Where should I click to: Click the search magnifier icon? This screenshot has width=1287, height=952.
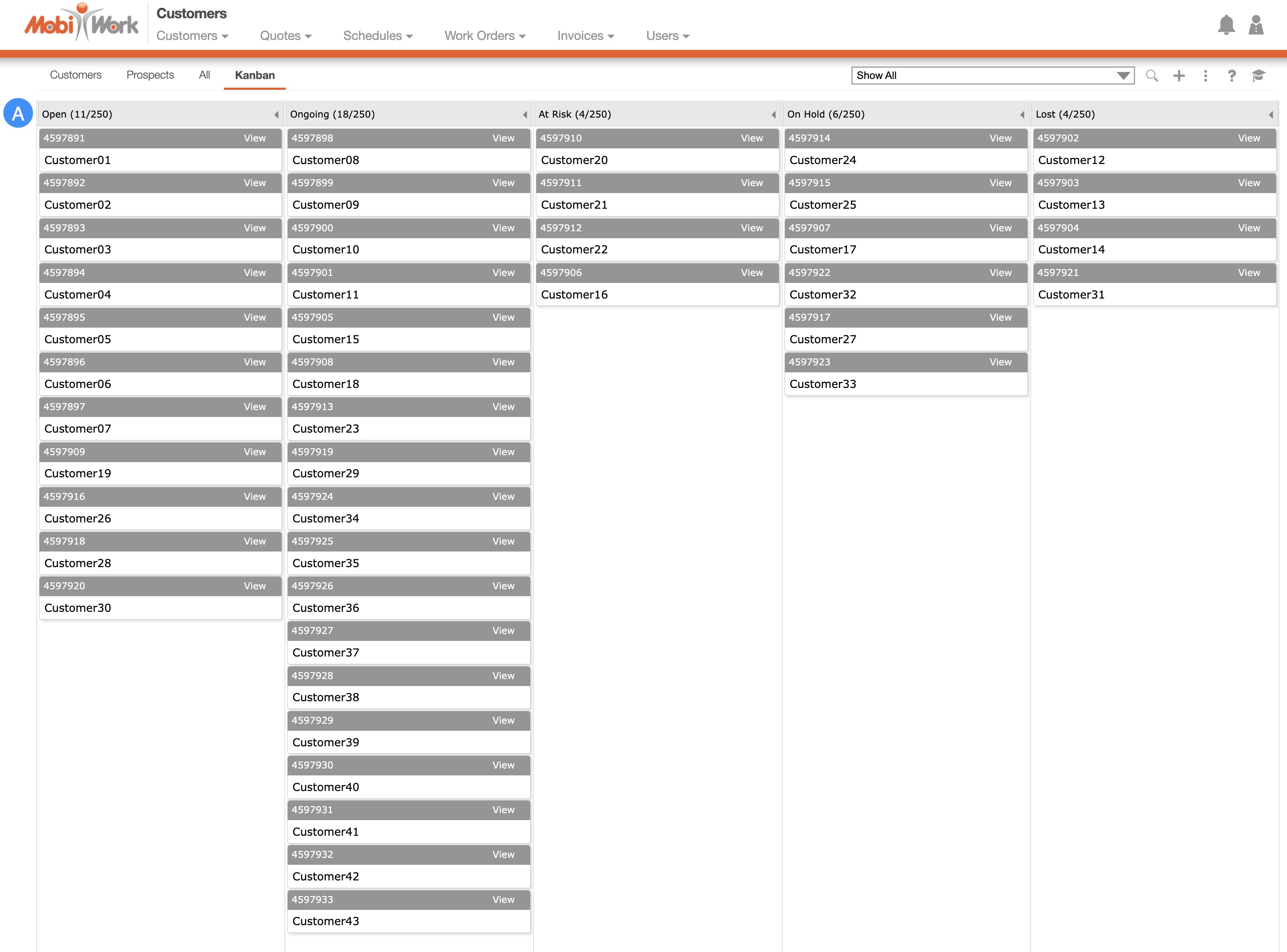point(1152,76)
